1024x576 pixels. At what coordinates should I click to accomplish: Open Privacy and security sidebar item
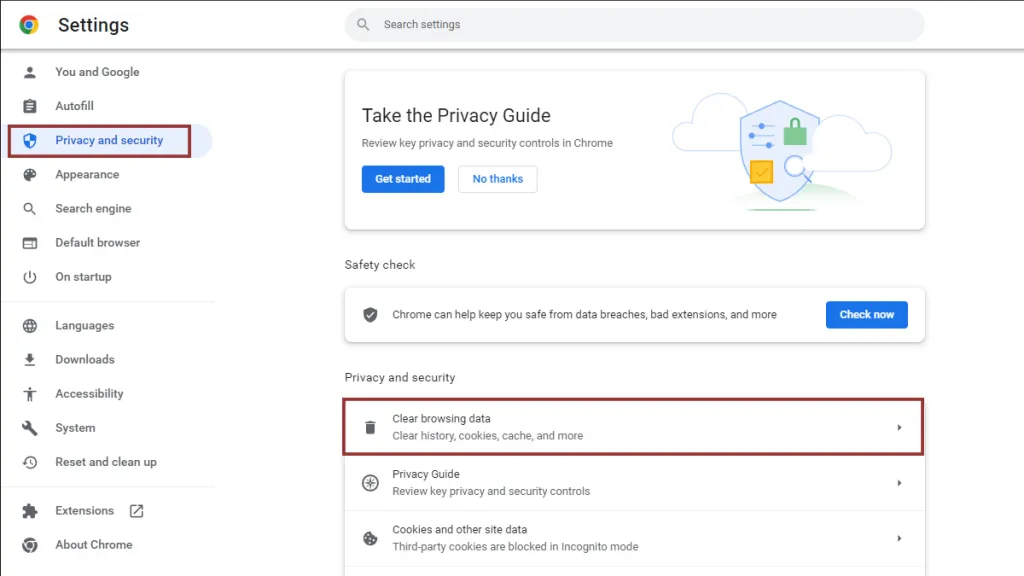(x=107, y=140)
